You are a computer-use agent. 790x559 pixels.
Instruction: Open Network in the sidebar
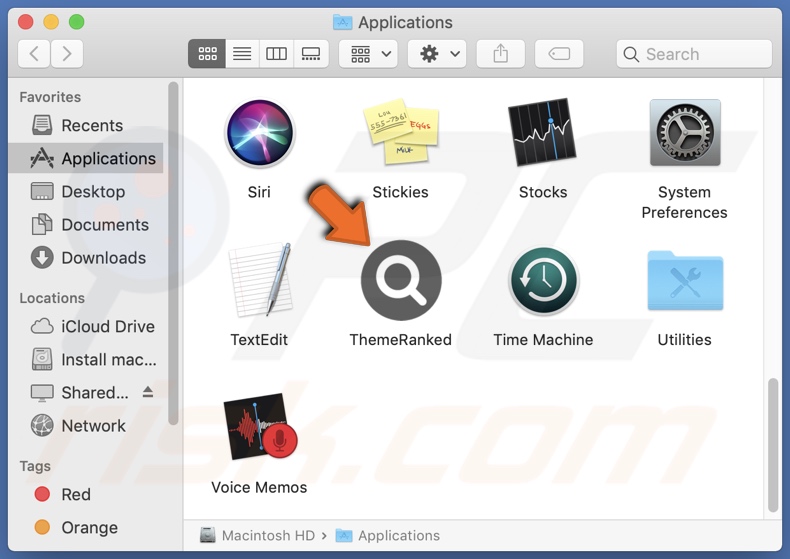[86, 426]
